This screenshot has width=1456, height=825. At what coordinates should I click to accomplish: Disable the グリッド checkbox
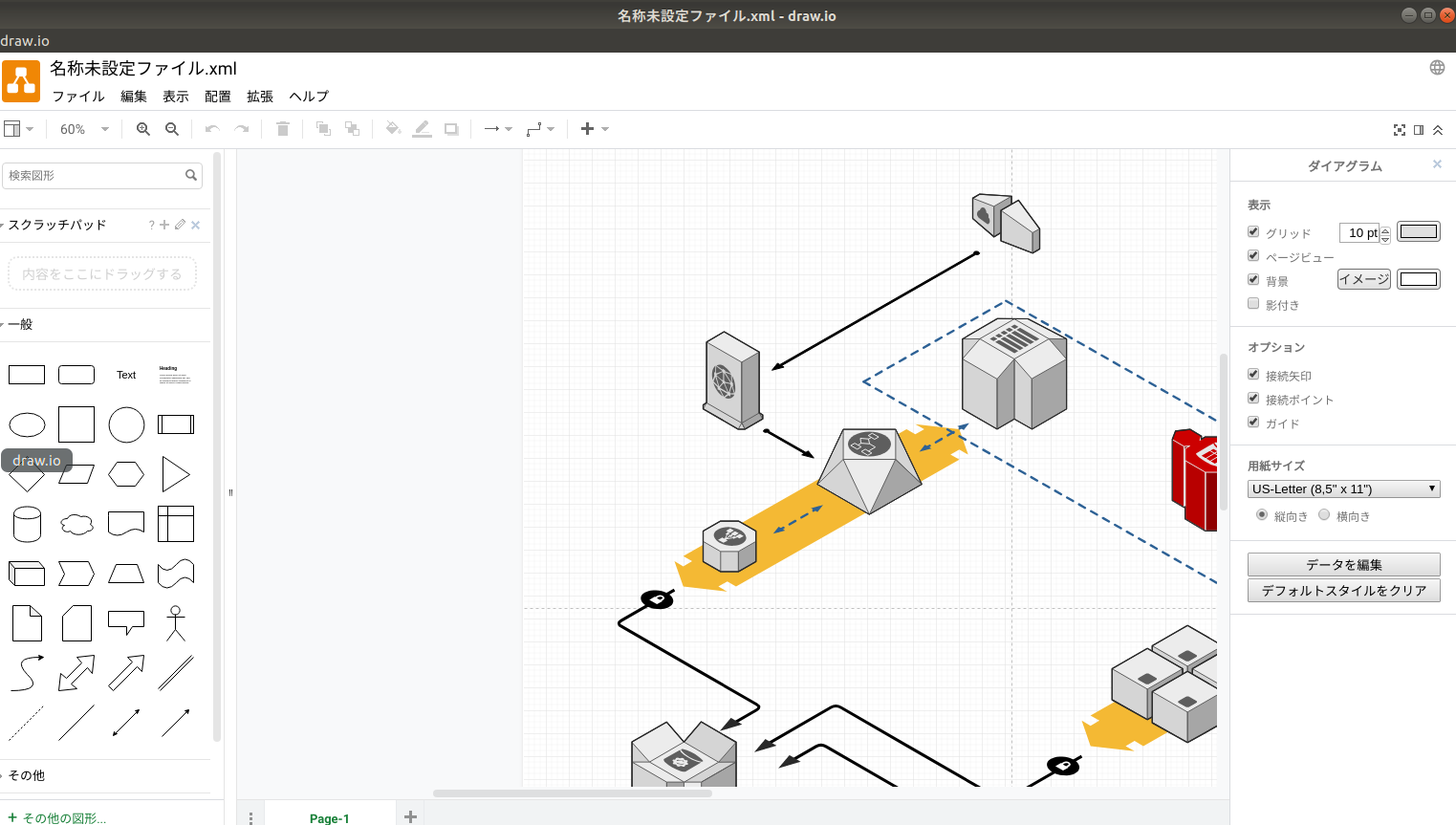(1253, 231)
